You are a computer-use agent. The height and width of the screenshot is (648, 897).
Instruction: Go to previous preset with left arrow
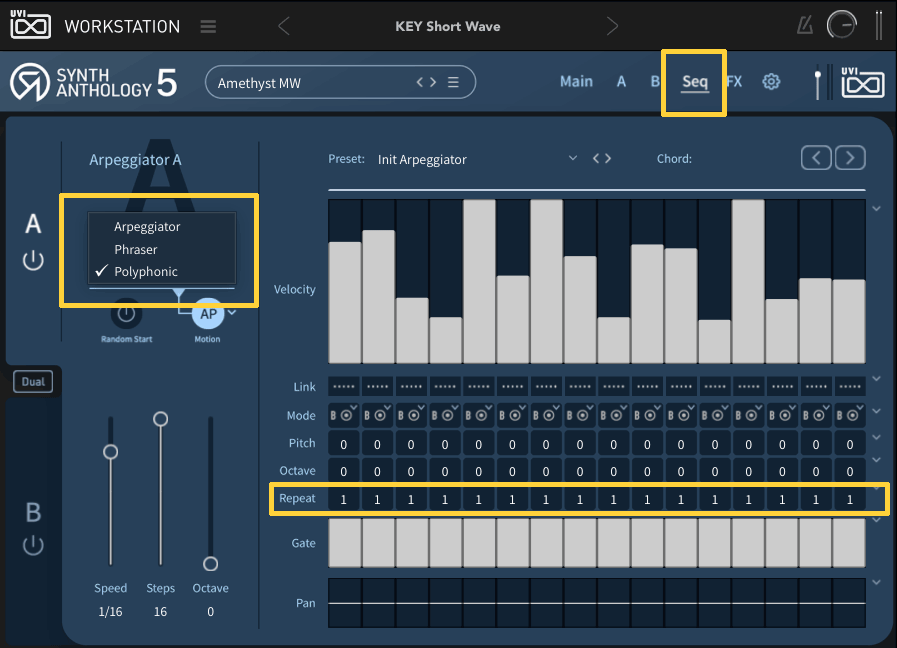click(284, 26)
